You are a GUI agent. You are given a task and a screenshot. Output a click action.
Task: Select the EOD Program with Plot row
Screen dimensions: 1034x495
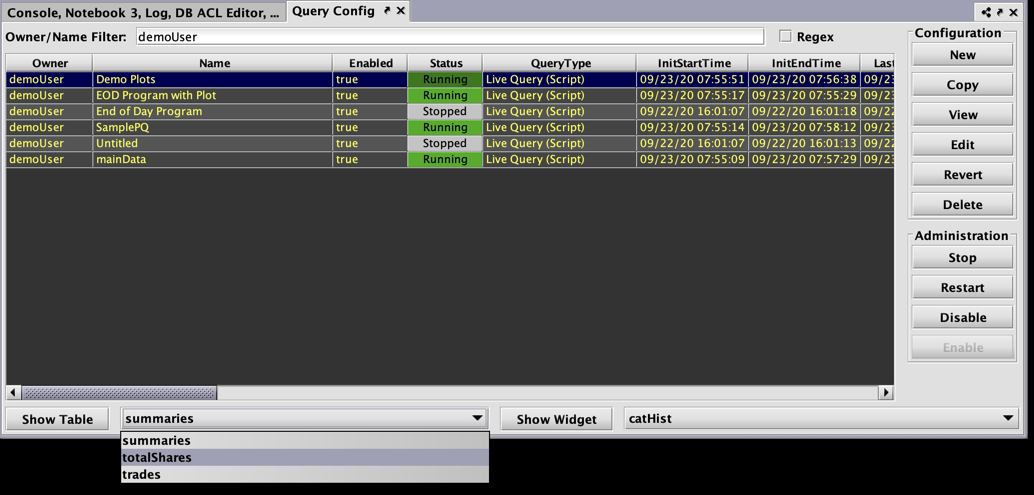(x=156, y=95)
